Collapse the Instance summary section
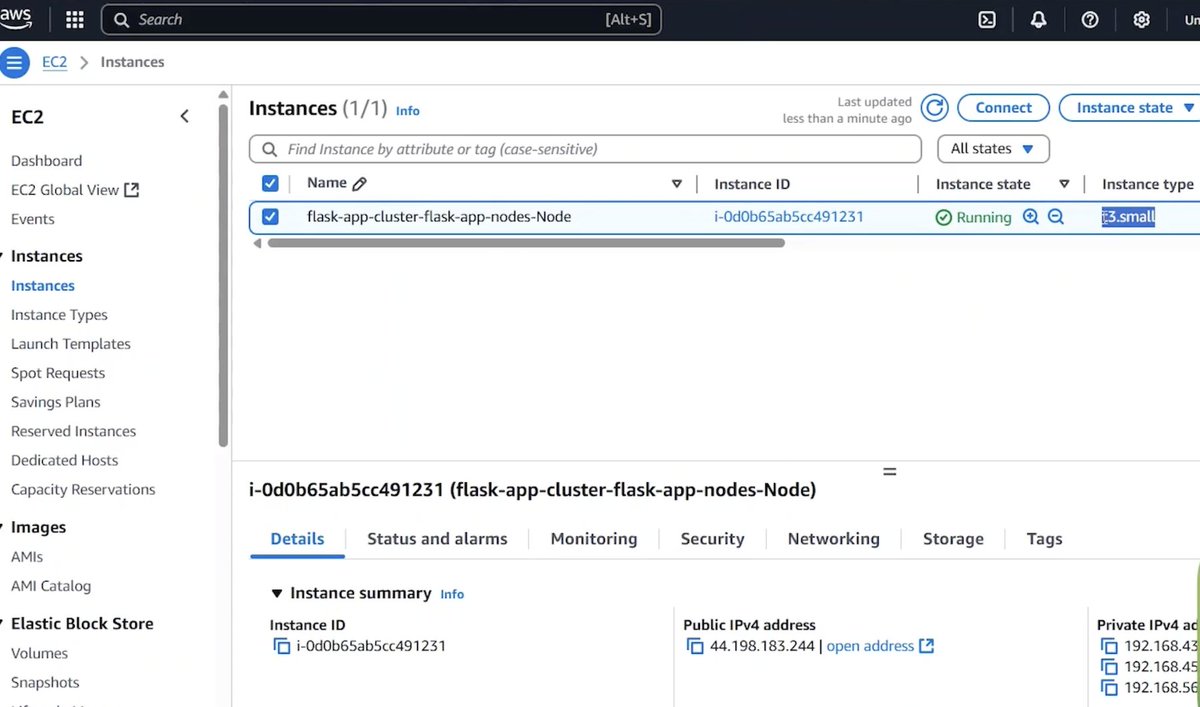This screenshot has height=707, width=1200. [277, 594]
